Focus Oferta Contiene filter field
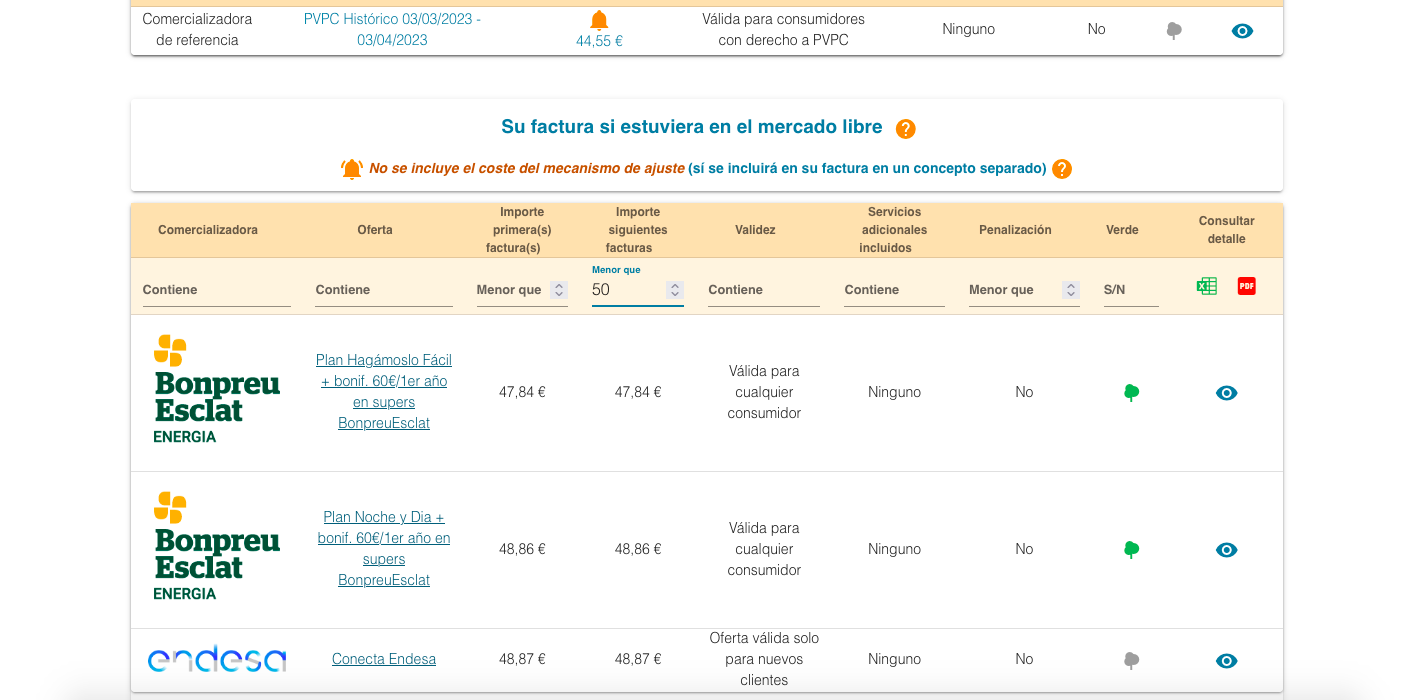The width and height of the screenshot is (1415, 700). (x=384, y=290)
